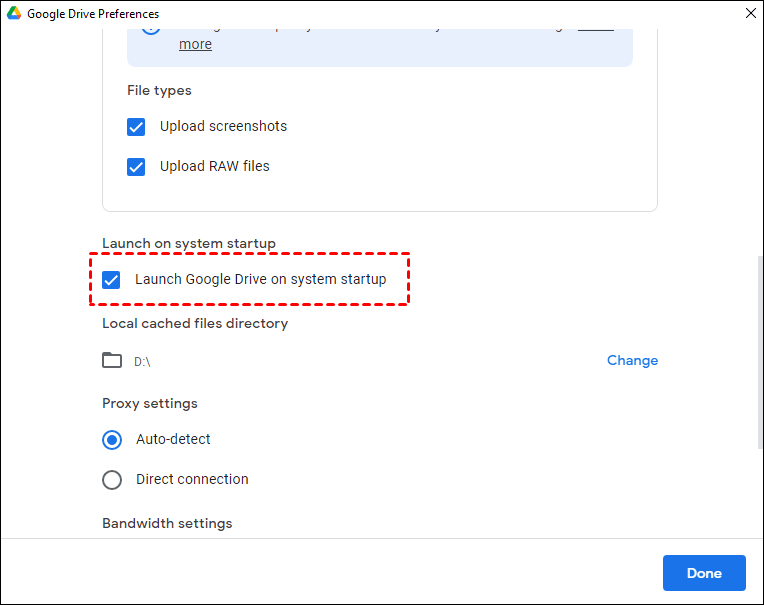Choose Direct connection proxy setting
Screen dimensions: 764x605
click(112, 480)
